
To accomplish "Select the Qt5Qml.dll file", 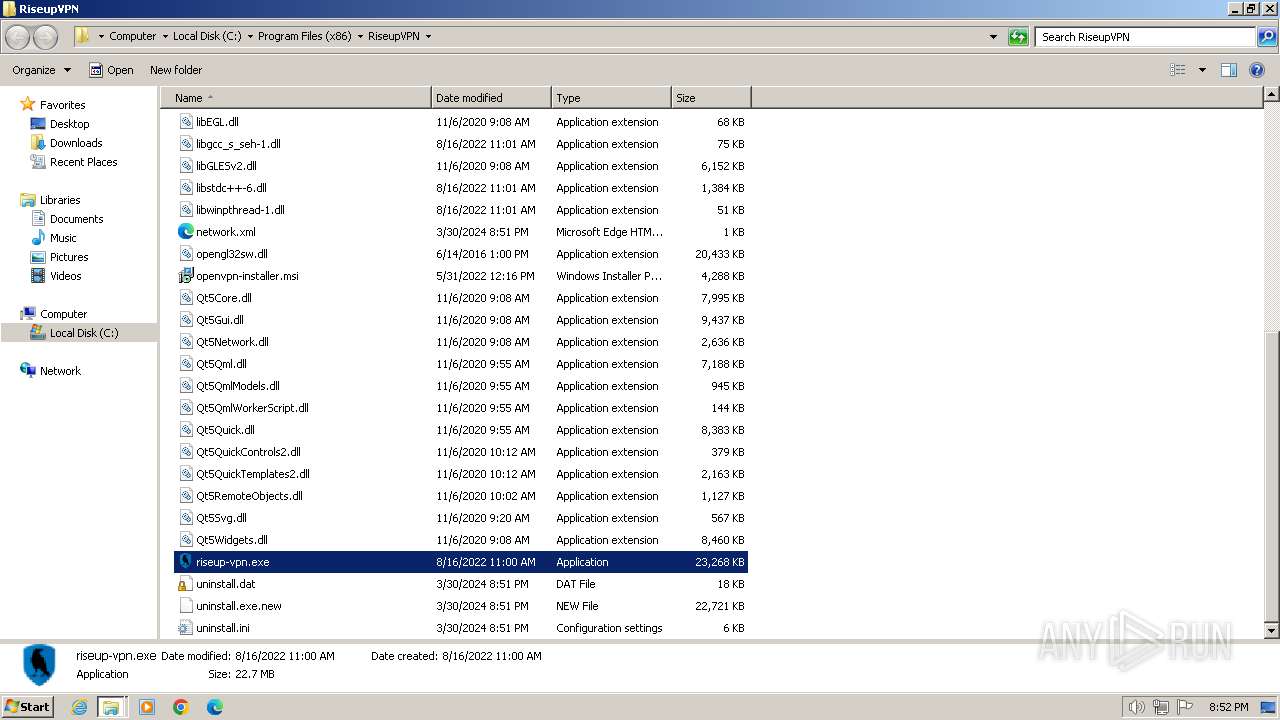I will pyautogui.click(x=221, y=364).
